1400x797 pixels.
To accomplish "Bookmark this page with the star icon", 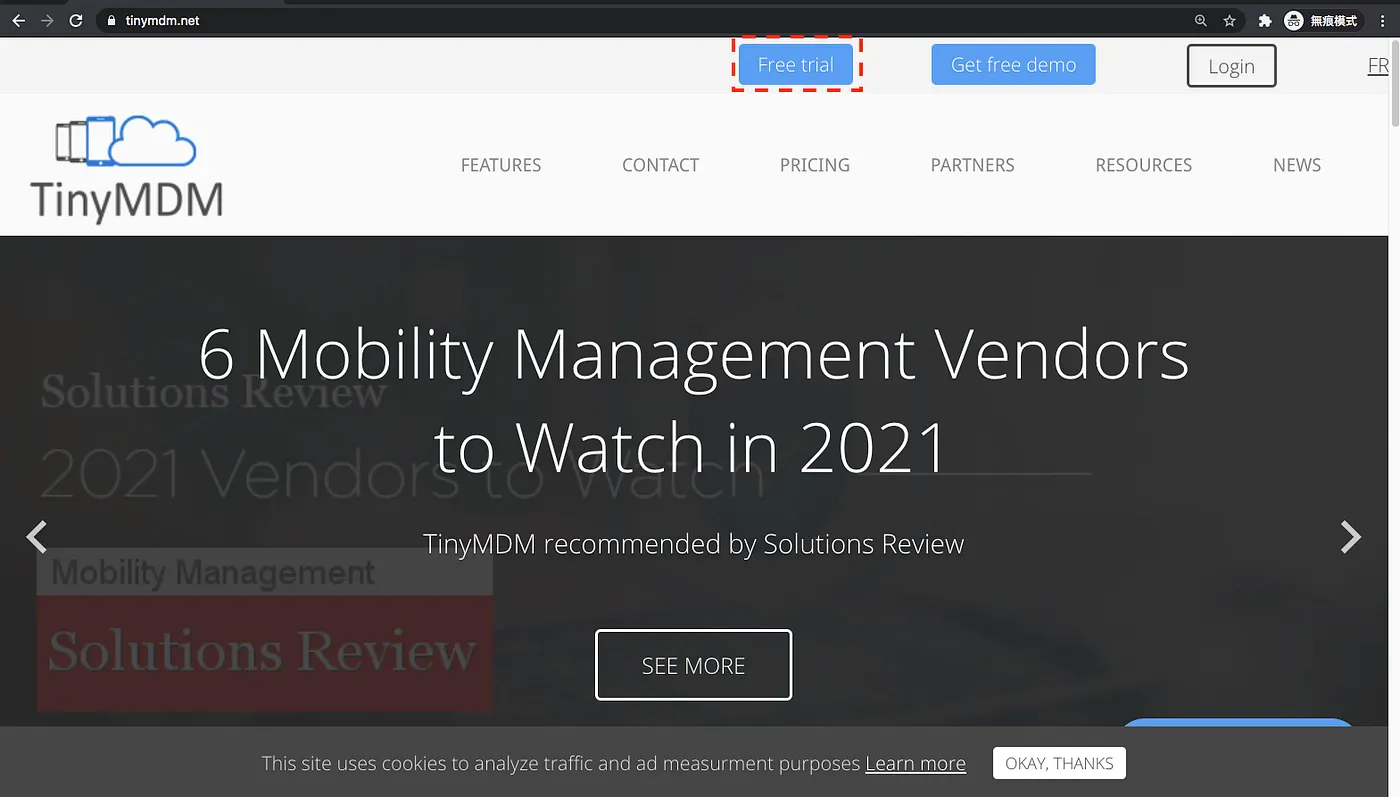I will (1230, 20).
